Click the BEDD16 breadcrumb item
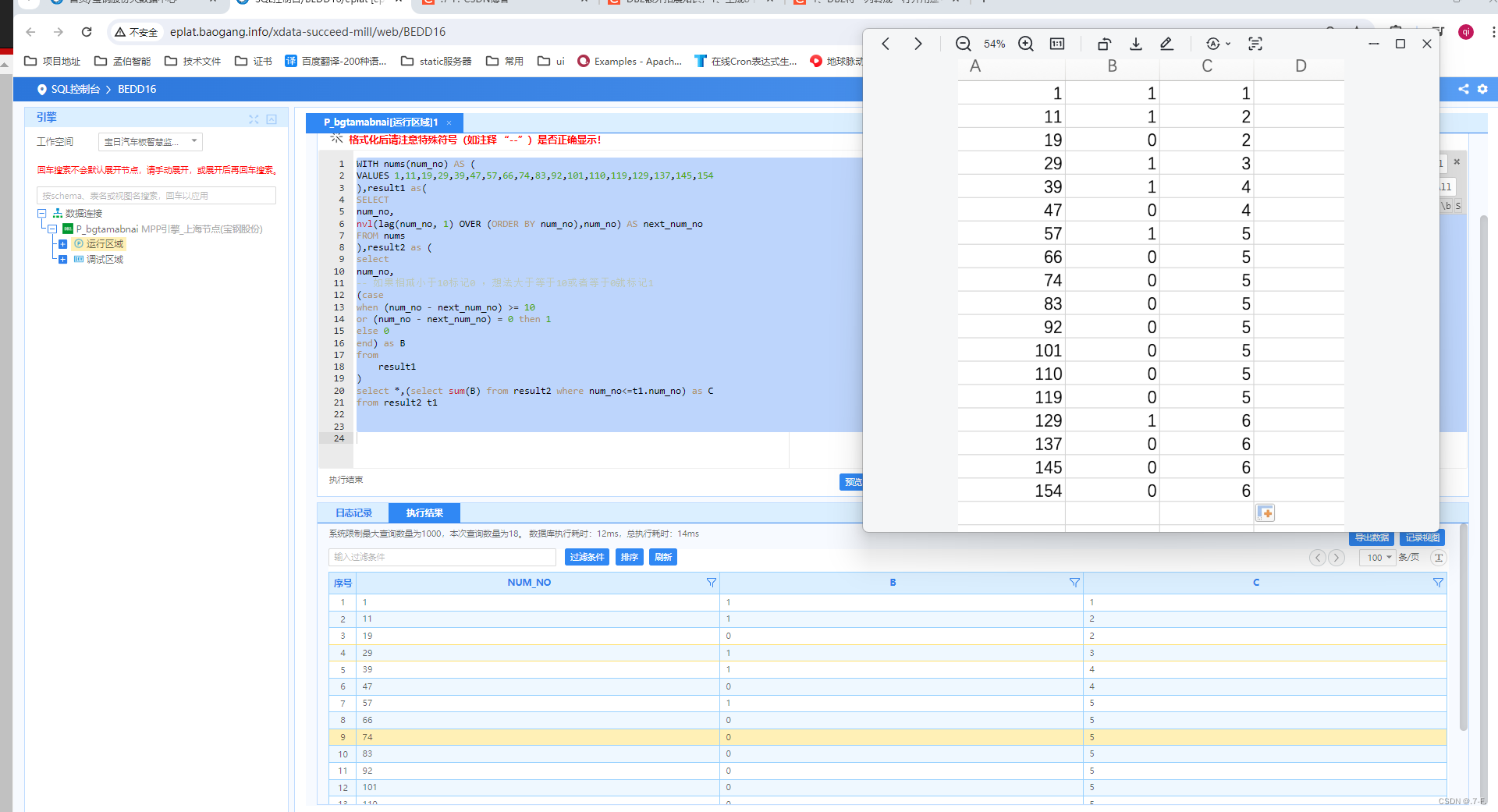 (137, 89)
